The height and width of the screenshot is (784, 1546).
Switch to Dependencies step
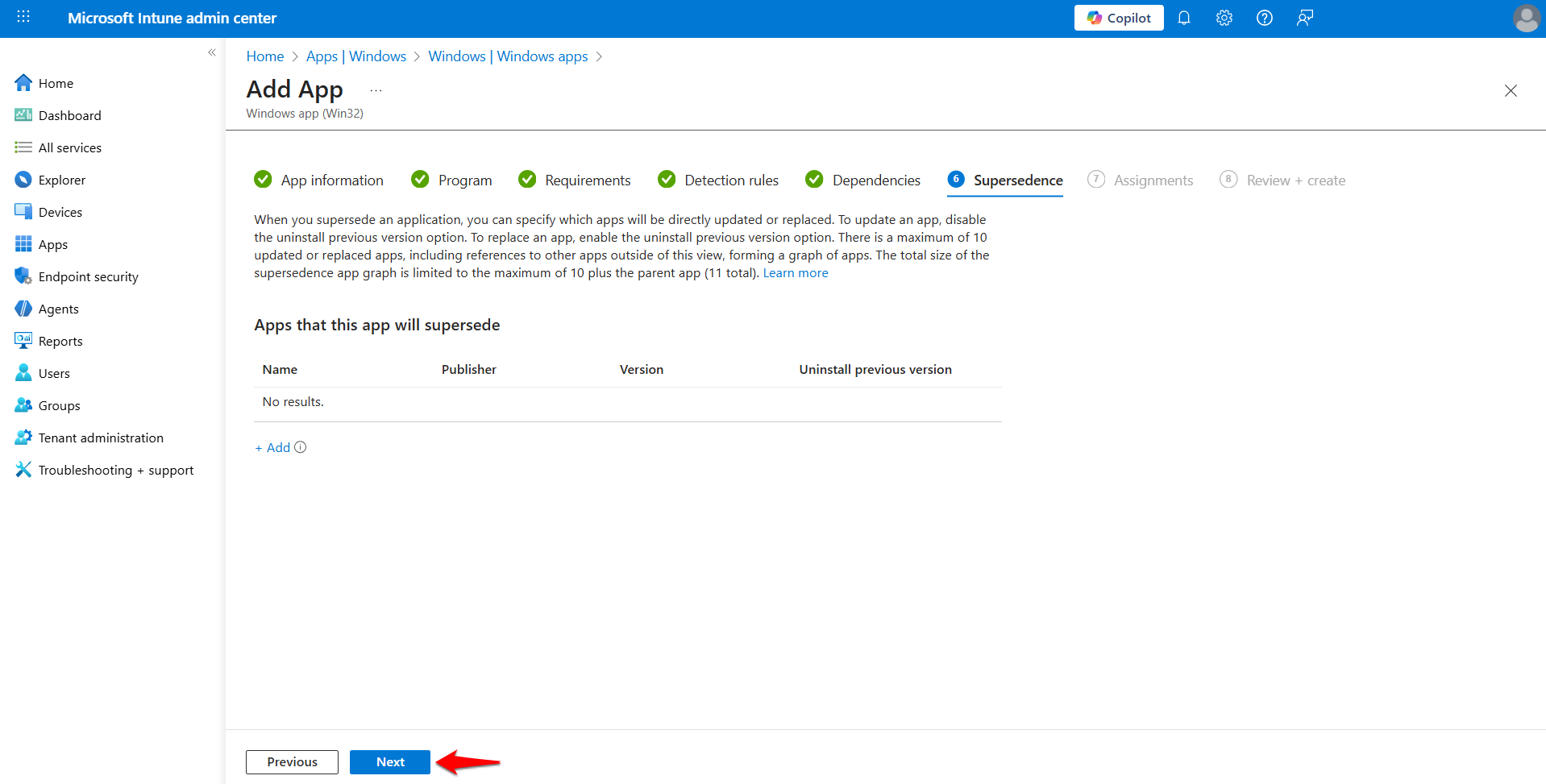863,180
